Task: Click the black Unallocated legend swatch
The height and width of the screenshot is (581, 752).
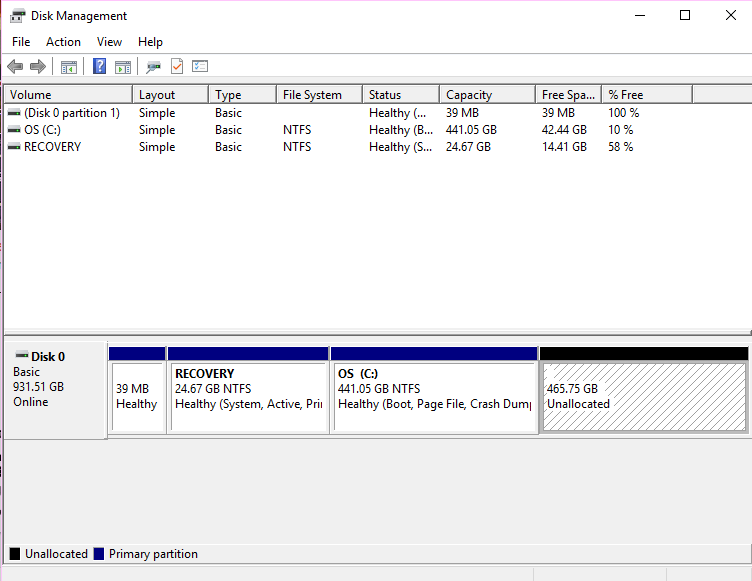Action: (x=15, y=554)
